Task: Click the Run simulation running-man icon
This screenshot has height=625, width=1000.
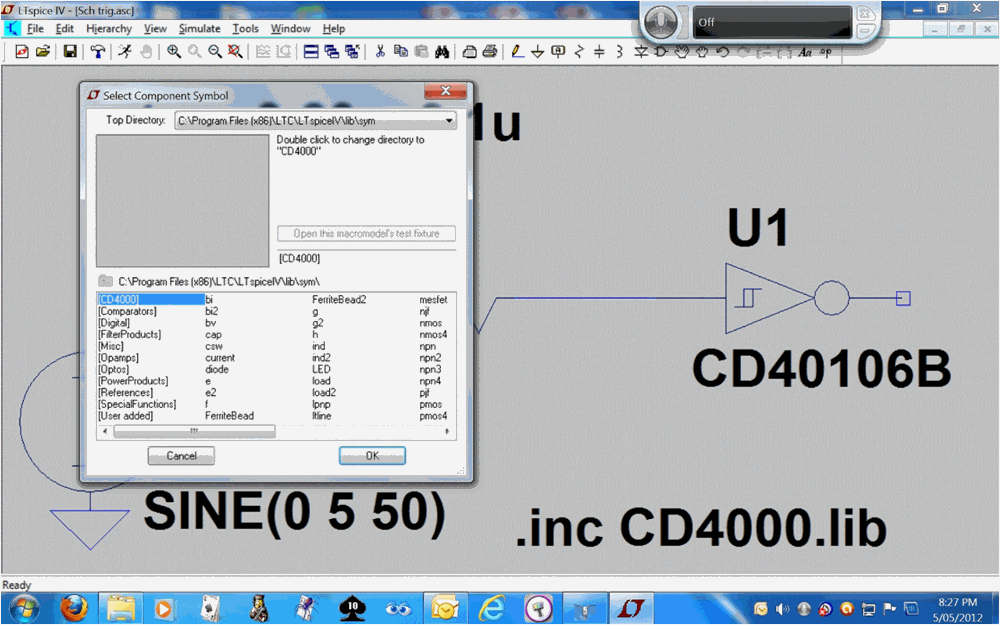Action: pos(124,51)
